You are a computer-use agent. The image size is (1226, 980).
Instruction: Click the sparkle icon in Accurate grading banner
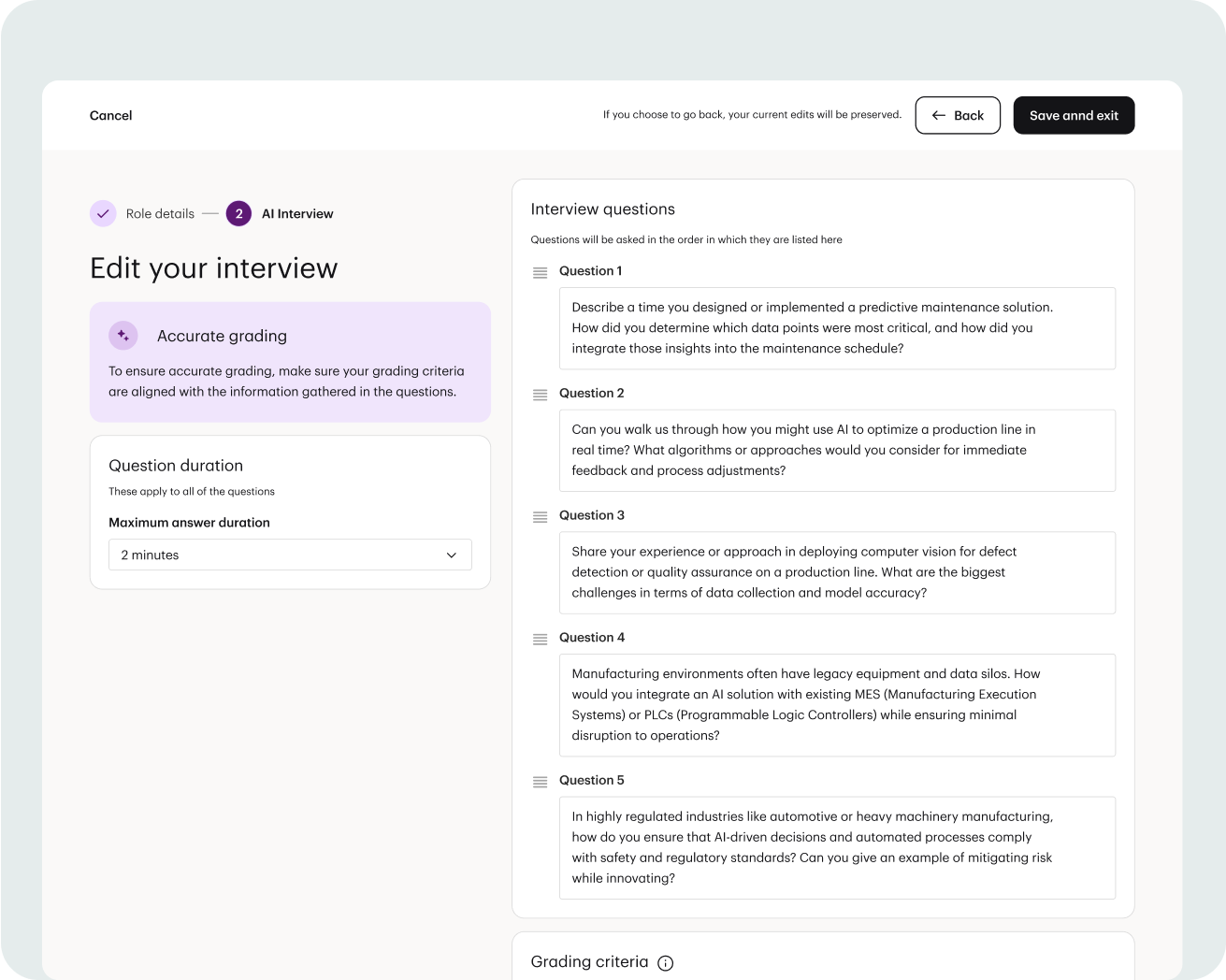click(123, 335)
